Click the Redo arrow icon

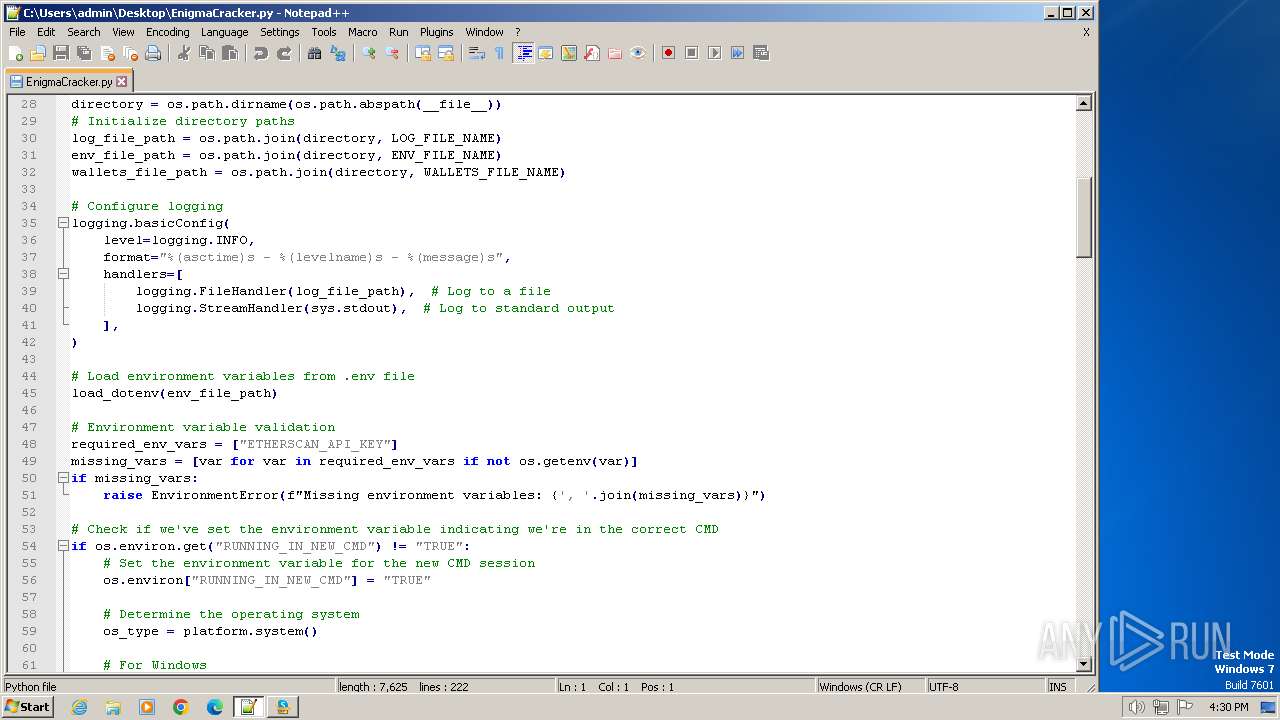point(283,53)
